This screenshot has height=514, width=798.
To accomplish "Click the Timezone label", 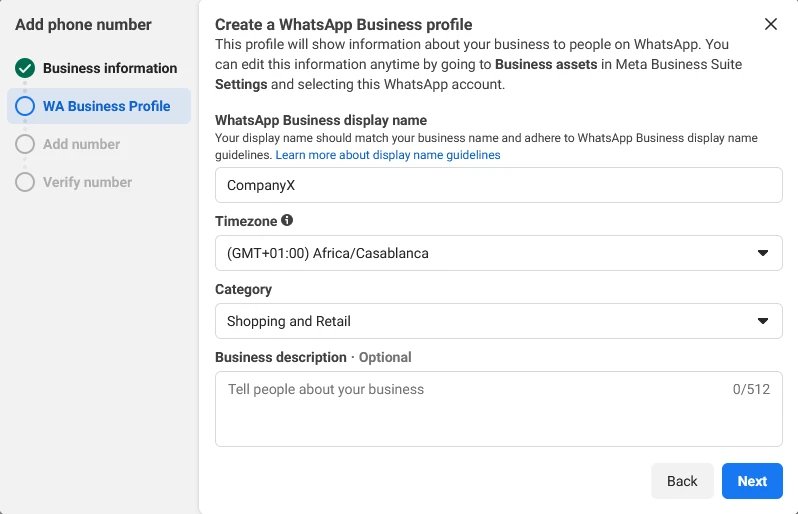I will point(246,221).
